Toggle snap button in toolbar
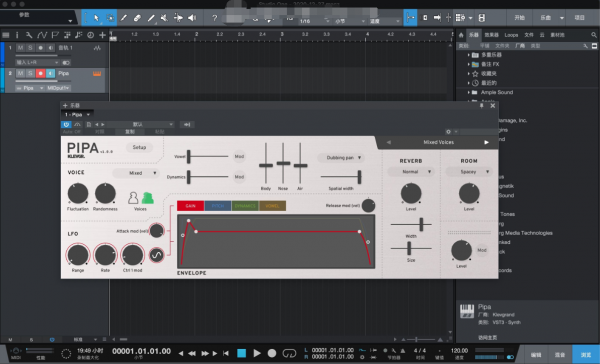The height and width of the screenshot is (364, 600). pos(410,18)
